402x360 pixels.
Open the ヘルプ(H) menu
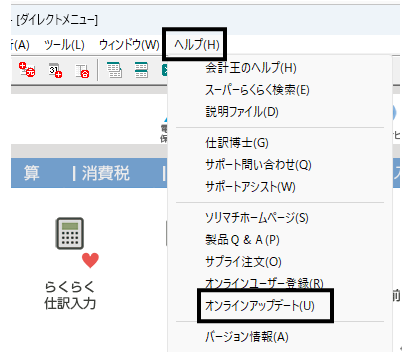[197, 44]
